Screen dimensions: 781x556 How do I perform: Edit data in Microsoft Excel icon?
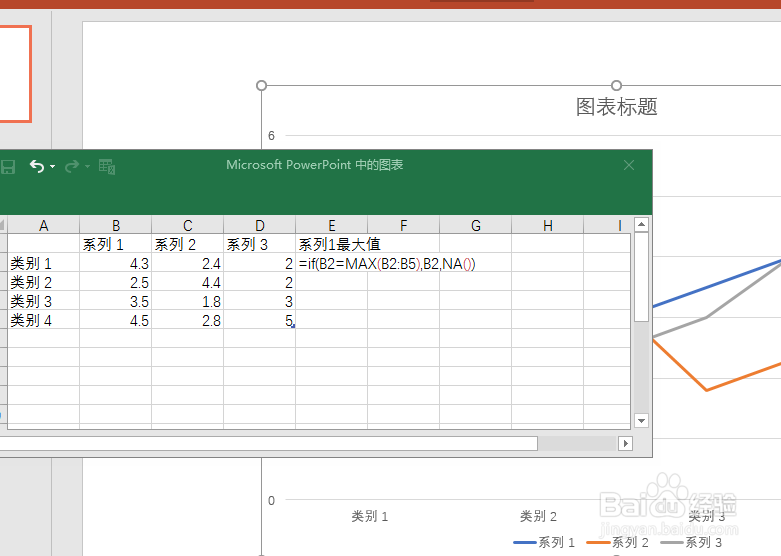(x=107, y=166)
